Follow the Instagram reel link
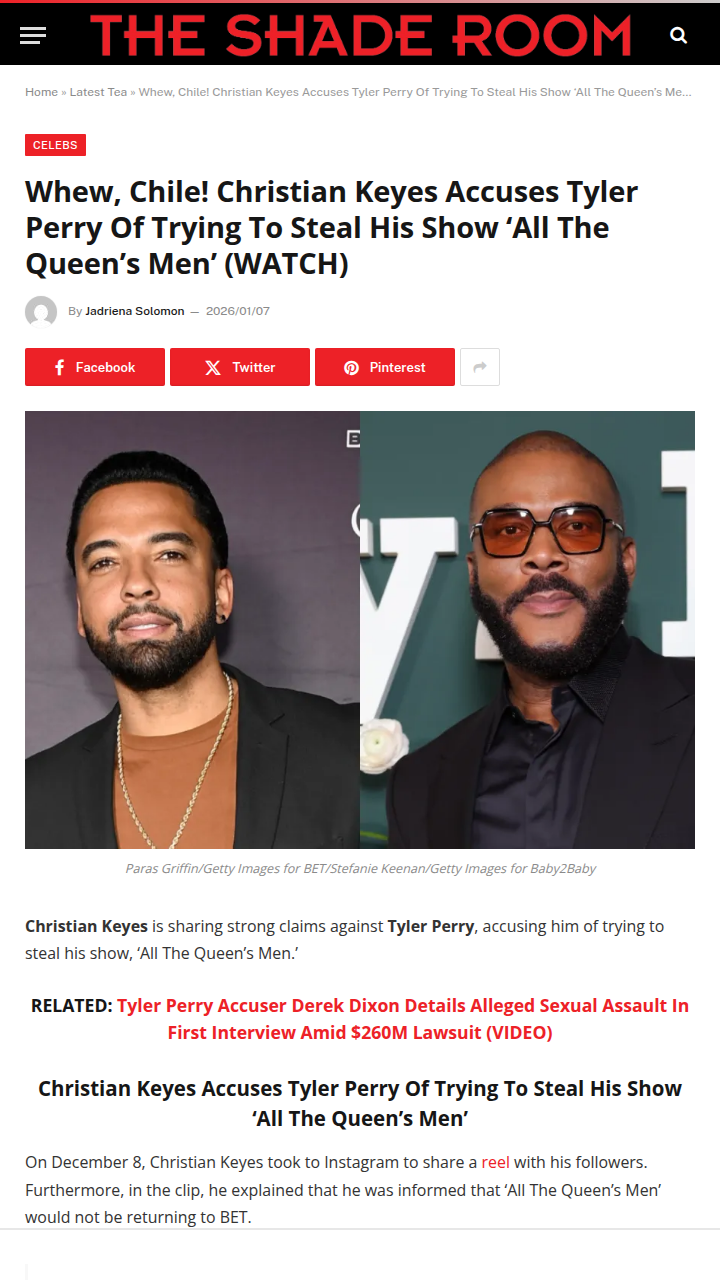This screenshot has width=720, height=1280. pos(495,1162)
